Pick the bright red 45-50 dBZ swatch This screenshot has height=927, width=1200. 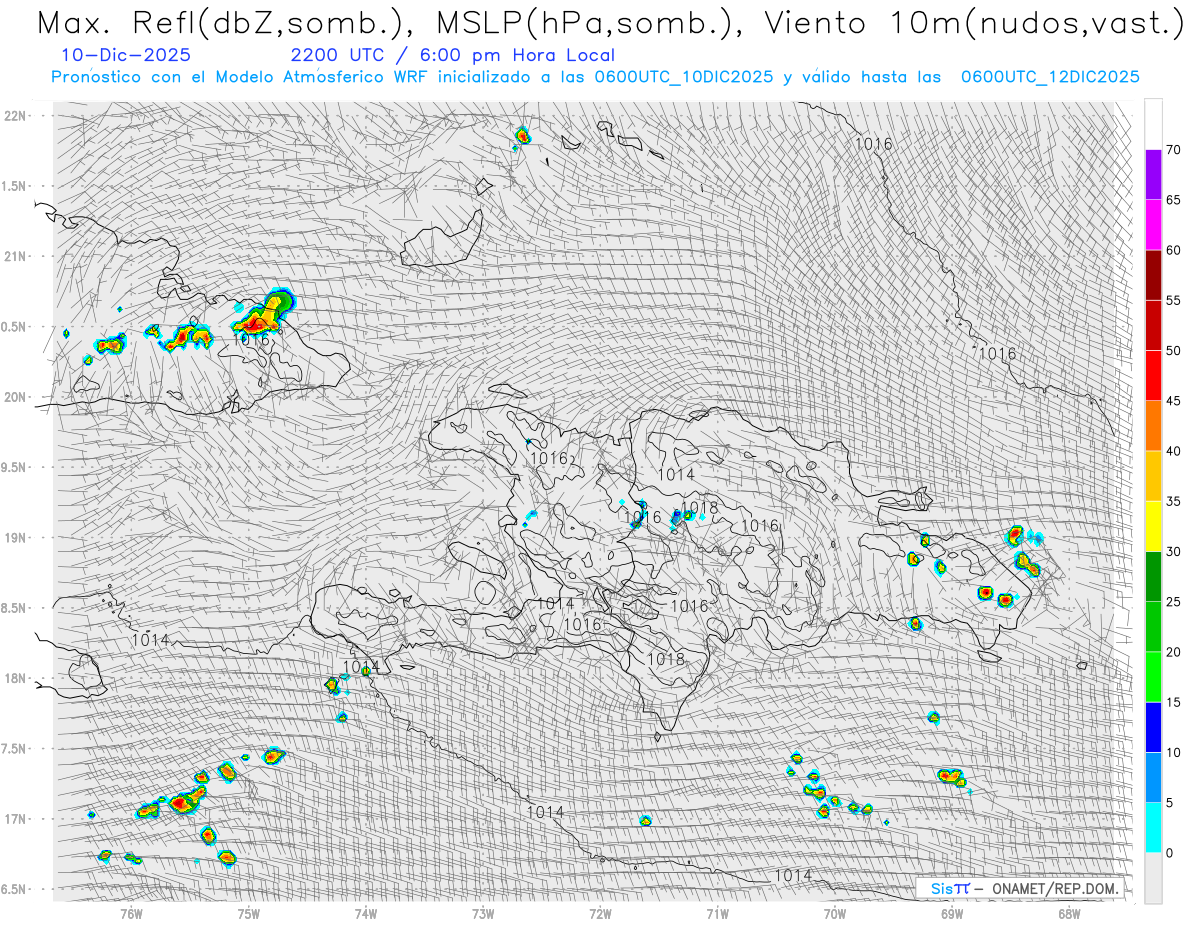pos(1153,376)
